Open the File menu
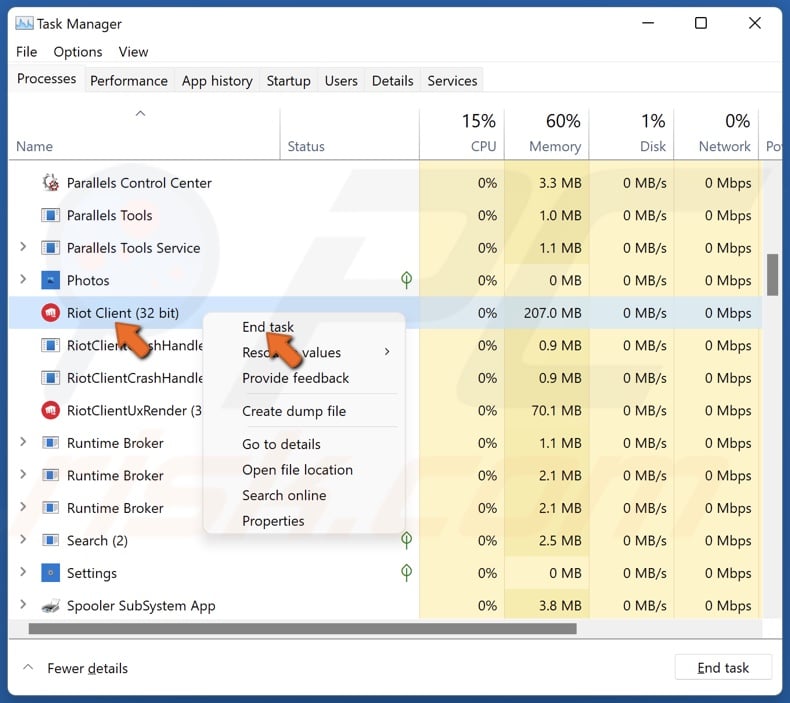 26,52
